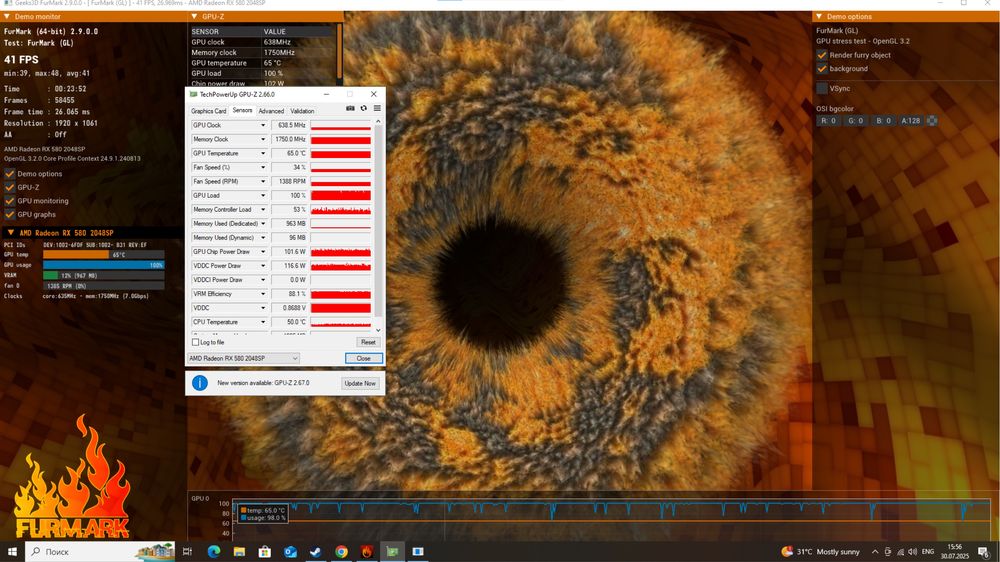The width and height of the screenshot is (1000, 562).
Task: Open the volume control in system tray
Action: [x=913, y=552]
